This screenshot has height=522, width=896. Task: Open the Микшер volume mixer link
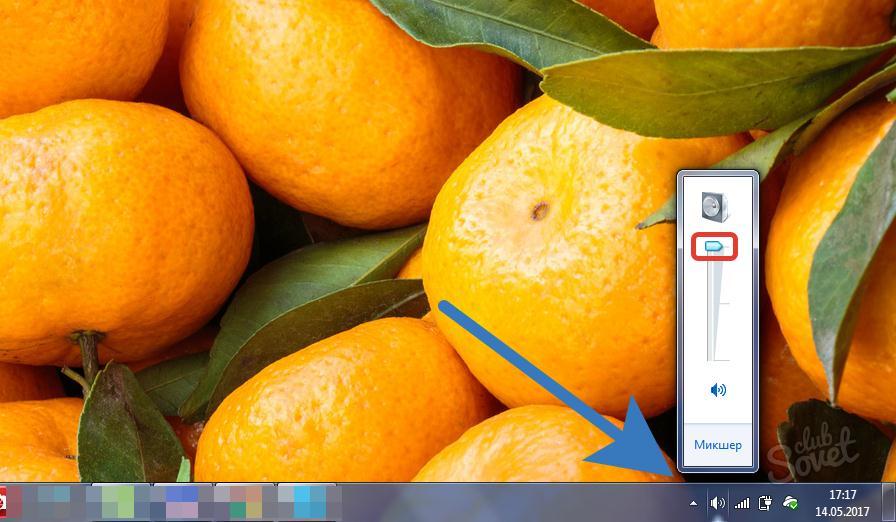point(718,444)
